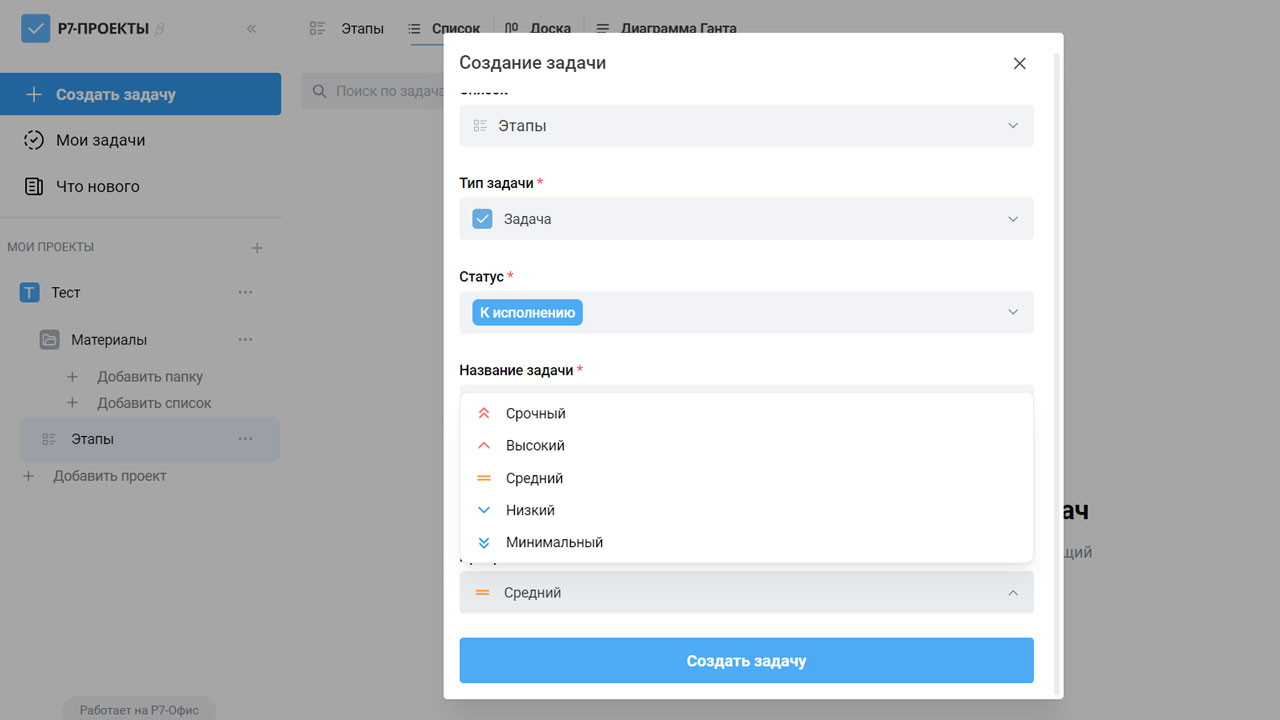Screen dimensions: 1280x720
Task: Click Добавить список link
Action: pos(154,403)
